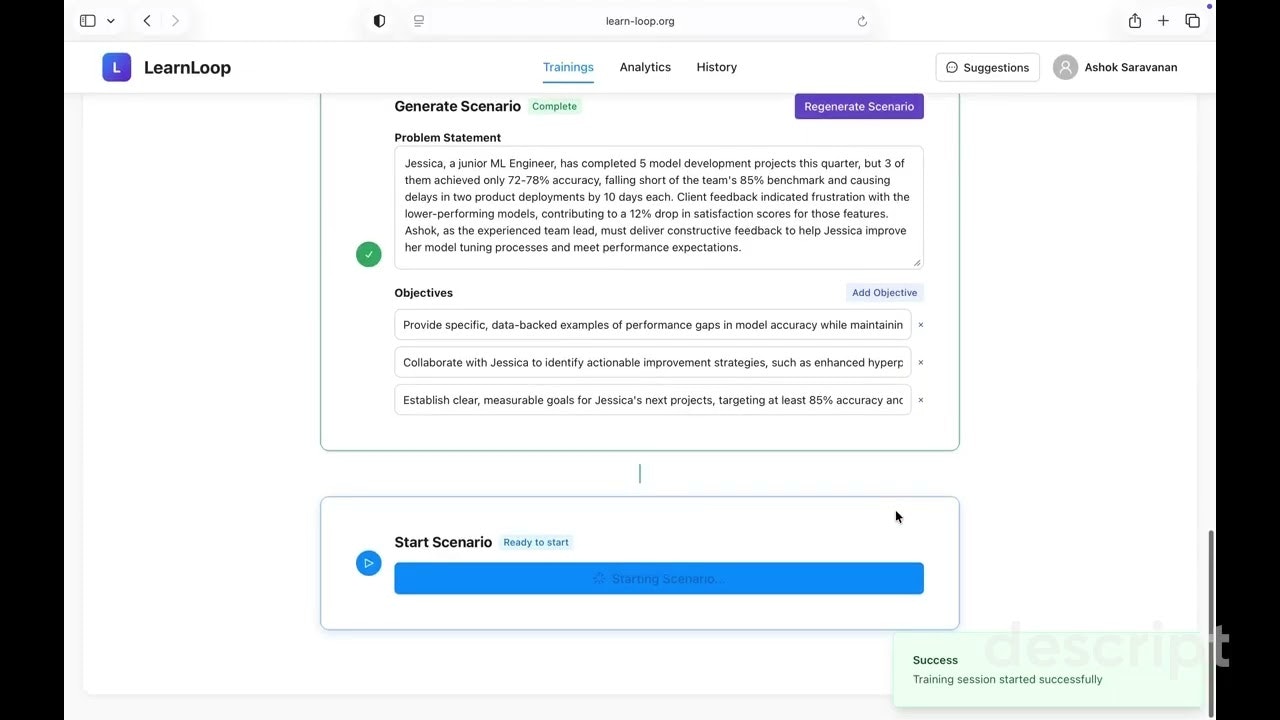Click the Regenerate Scenario button
The height and width of the screenshot is (720, 1280).
point(858,106)
